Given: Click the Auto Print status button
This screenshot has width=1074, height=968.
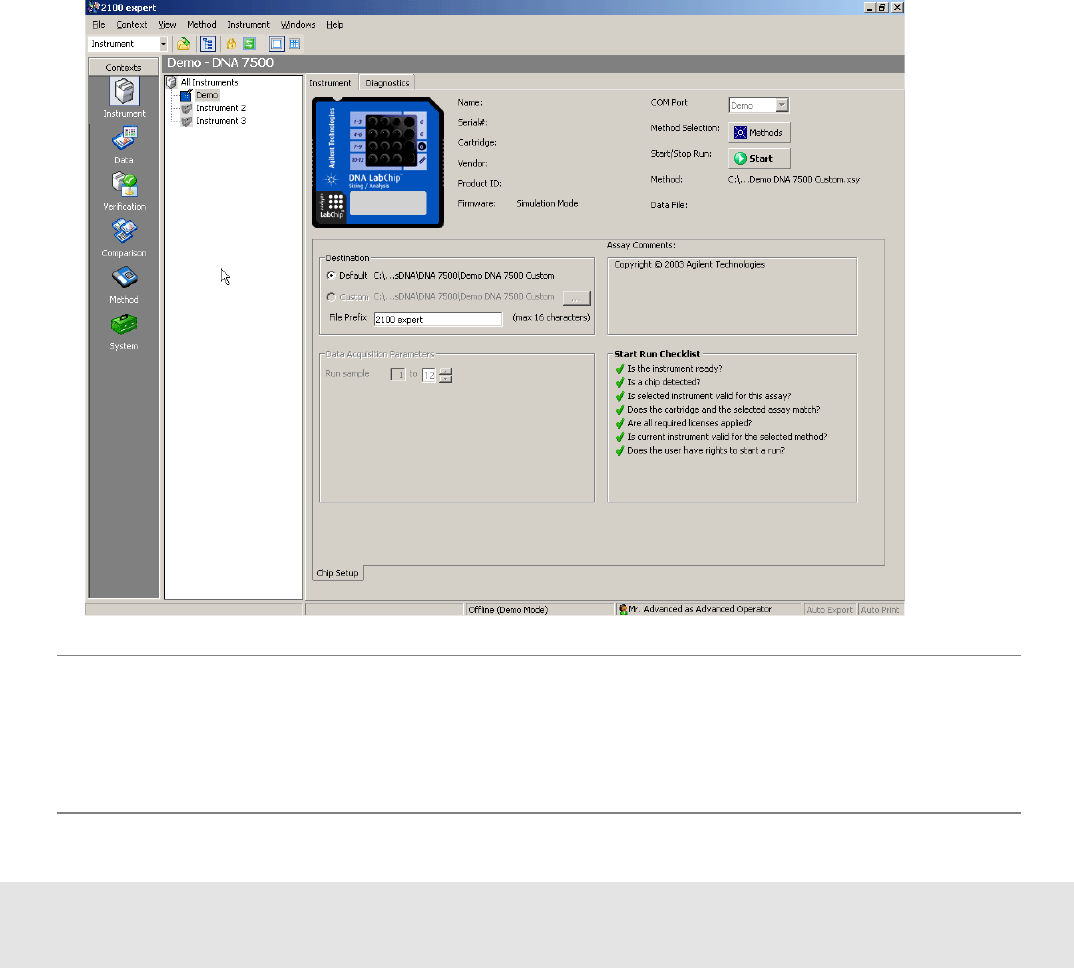Looking at the screenshot, I should (x=880, y=610).
